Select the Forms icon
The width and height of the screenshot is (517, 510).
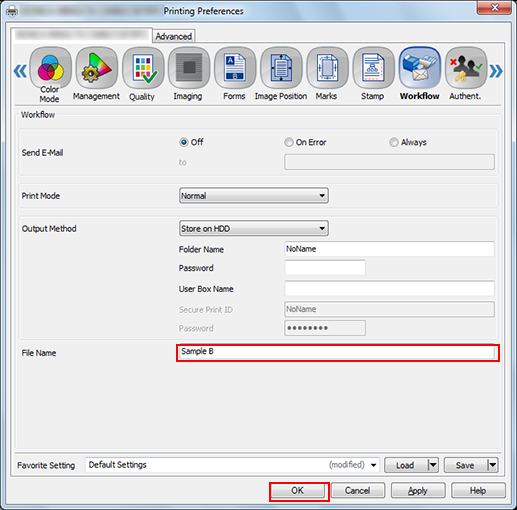click(x=235, y=68)
